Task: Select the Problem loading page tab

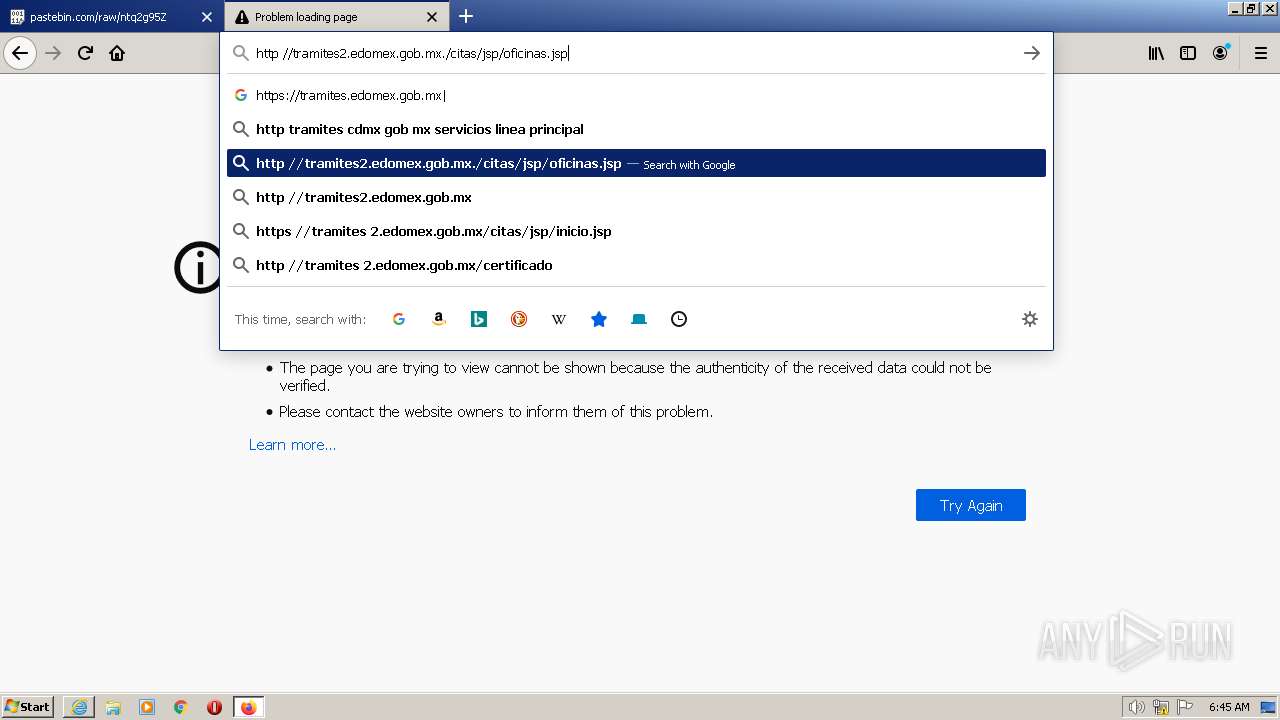Action: coord(337,17)
